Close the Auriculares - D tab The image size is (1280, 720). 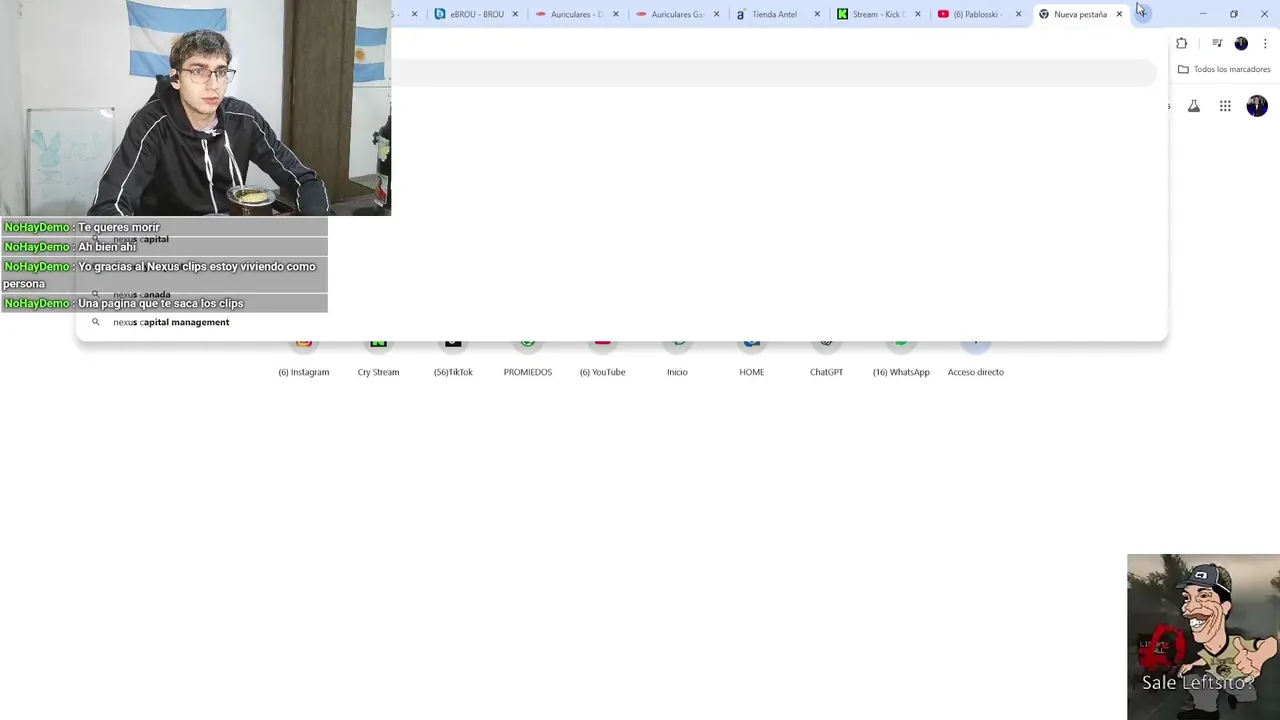(x=616, y=14)
